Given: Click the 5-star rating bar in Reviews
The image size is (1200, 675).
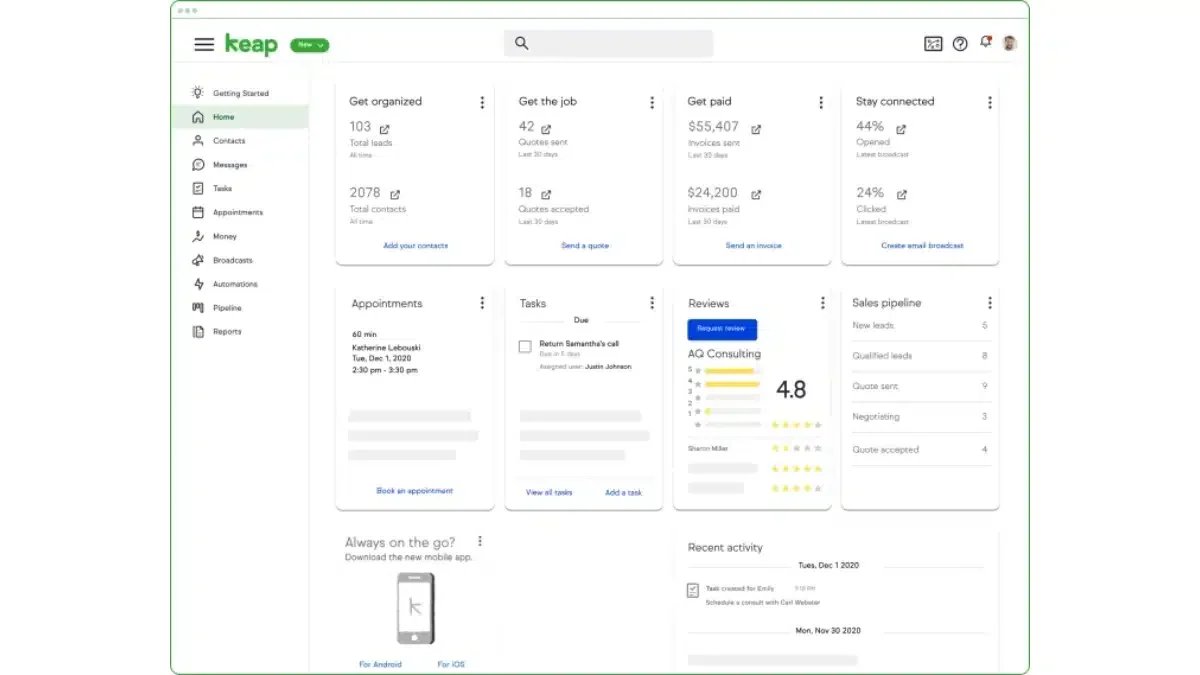Looking at the screenshot, I should [x=733, y=370].
